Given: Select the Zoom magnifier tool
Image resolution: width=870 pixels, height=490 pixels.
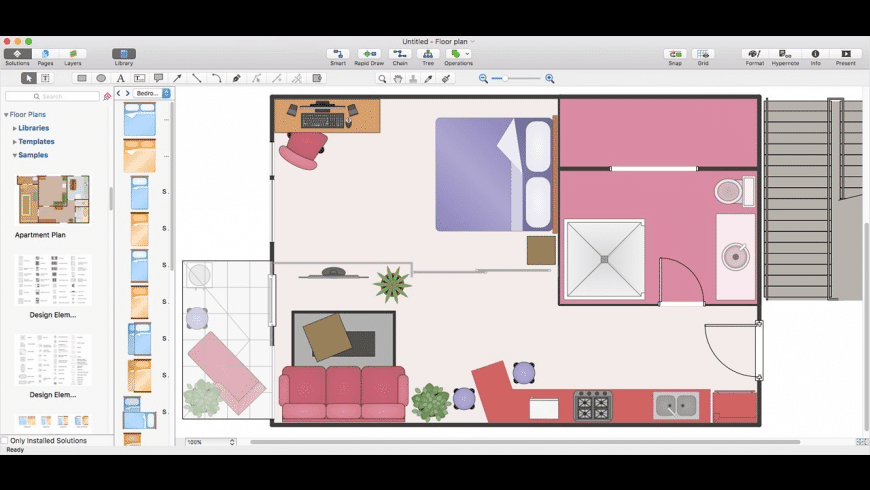Looking at the screenshot, I should pyautogui.click(x=382, y=79).
